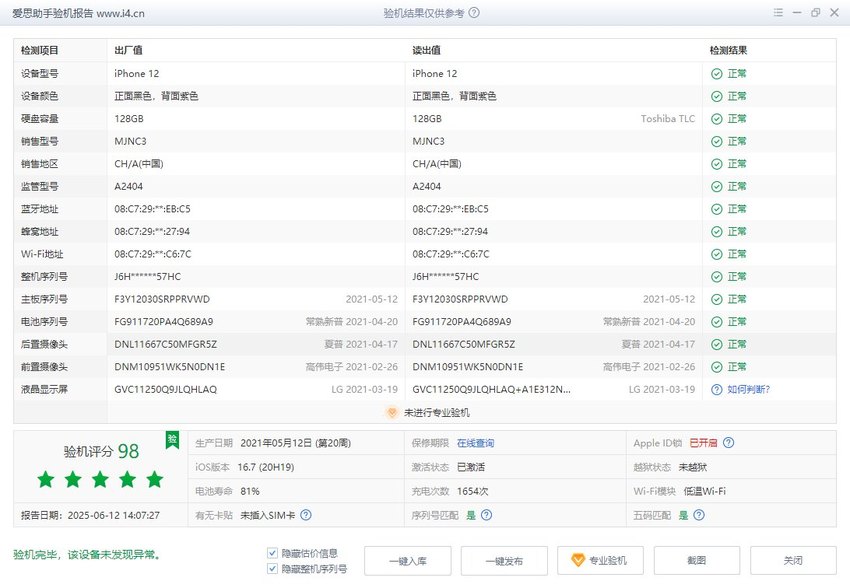Select factory front camera serial DNM10951WK5N0DN1E
850x588 pixels.
[170, 367]
